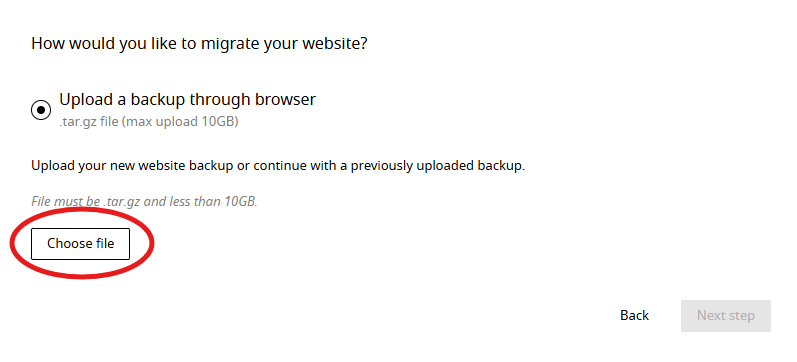Screen dimensions: 797x362
Task: Go Back to the previous step
Action: point(634,315)
